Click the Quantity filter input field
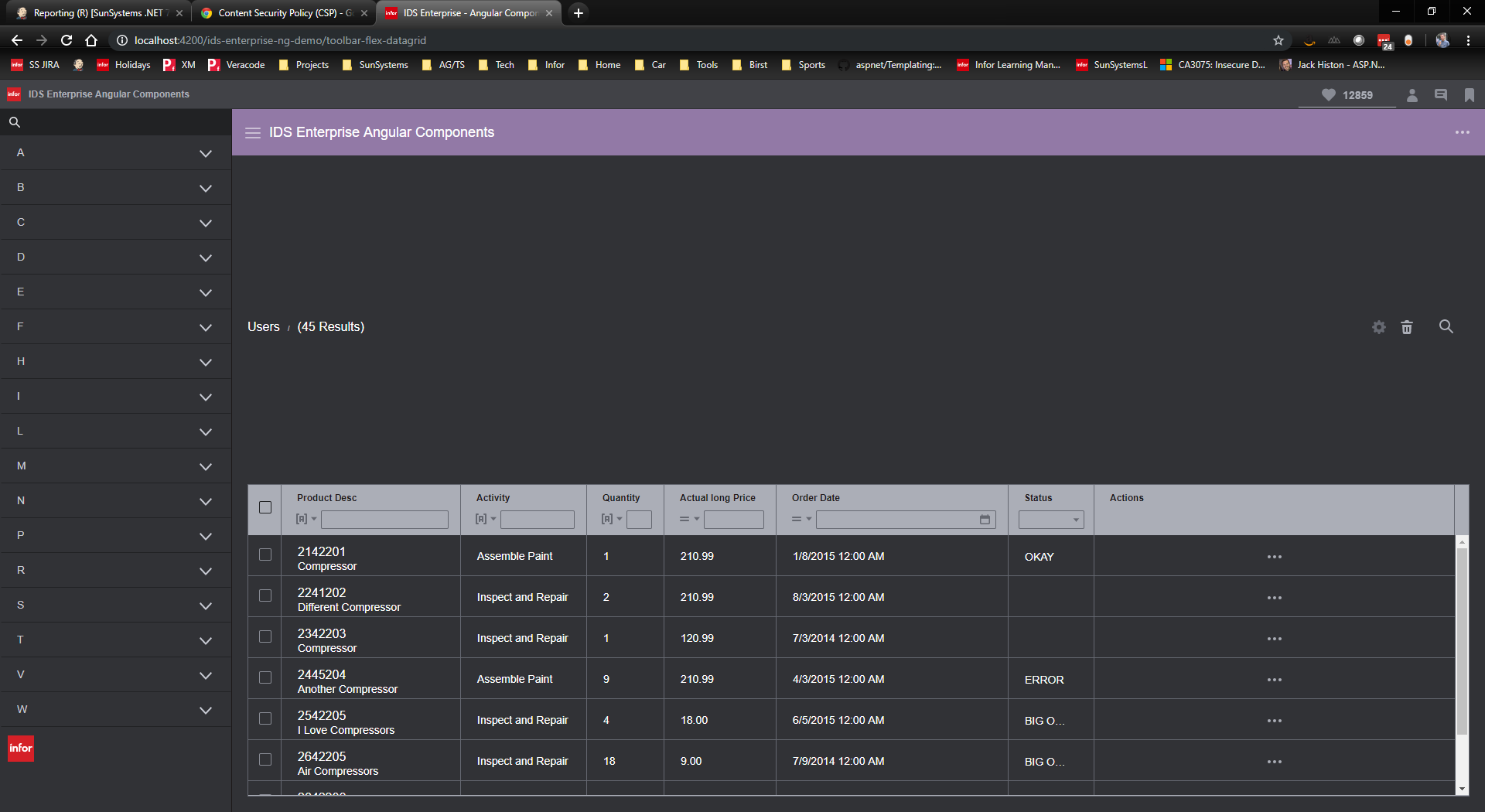1485x812 pixels. coord(639,520)
